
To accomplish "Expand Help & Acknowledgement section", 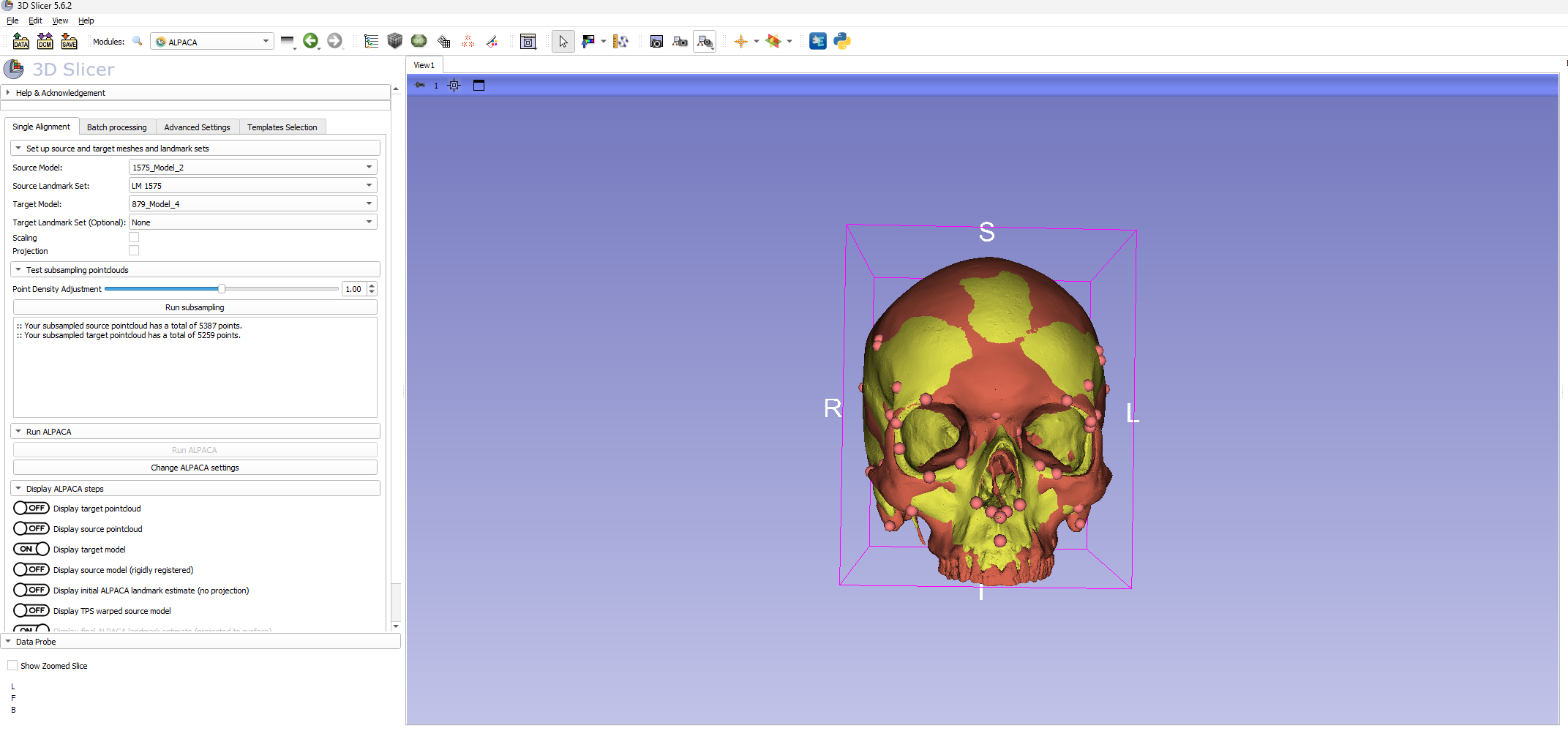I will point(60,93).
